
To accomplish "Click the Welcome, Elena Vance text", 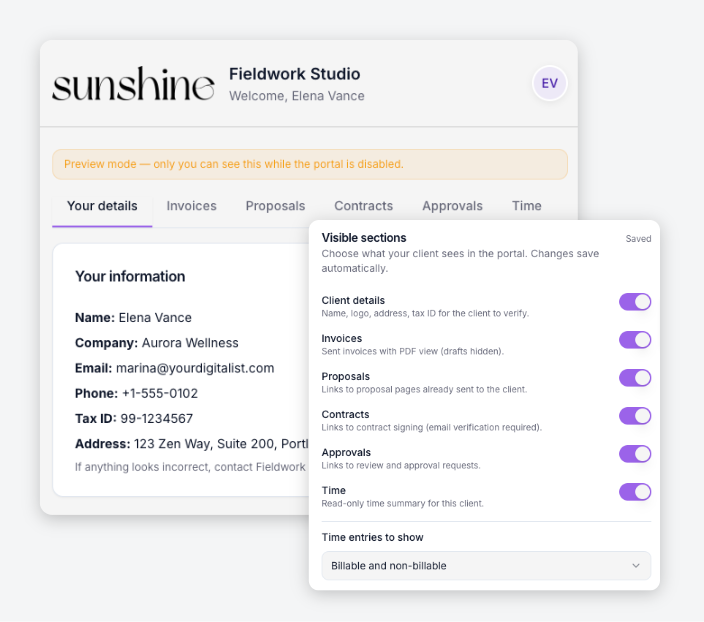I will [x=297, y=96].
